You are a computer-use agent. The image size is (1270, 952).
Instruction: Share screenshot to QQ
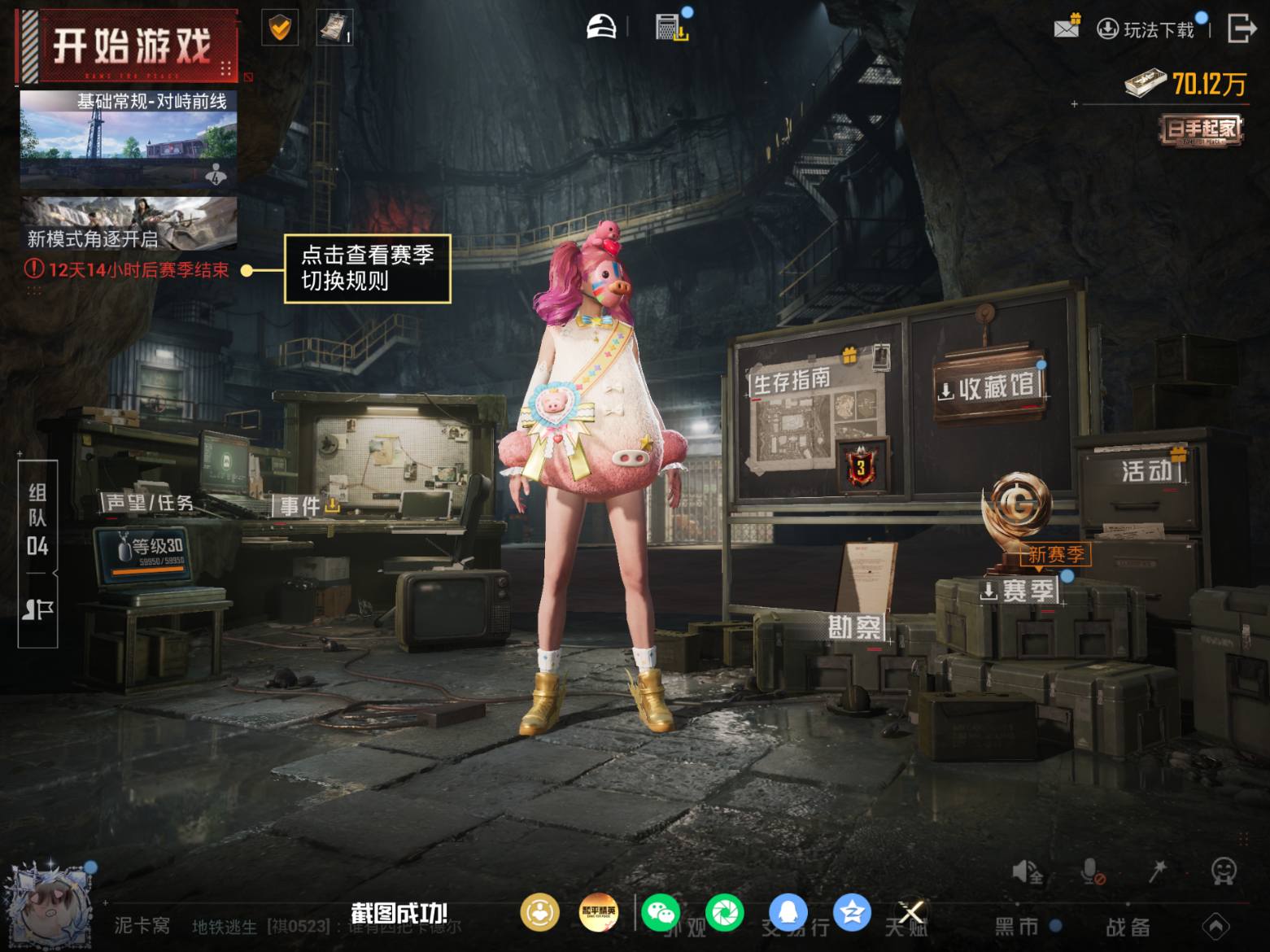coord(788,912)
